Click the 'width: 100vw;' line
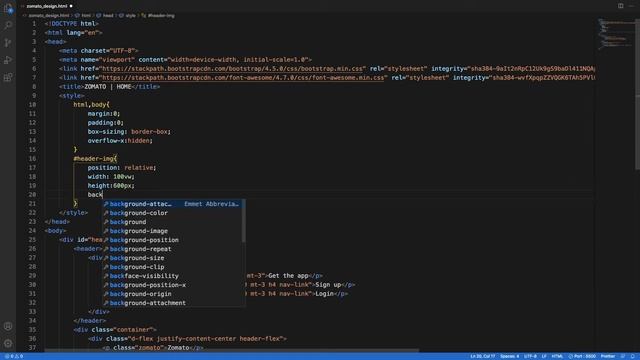 [x=111, y=177]
